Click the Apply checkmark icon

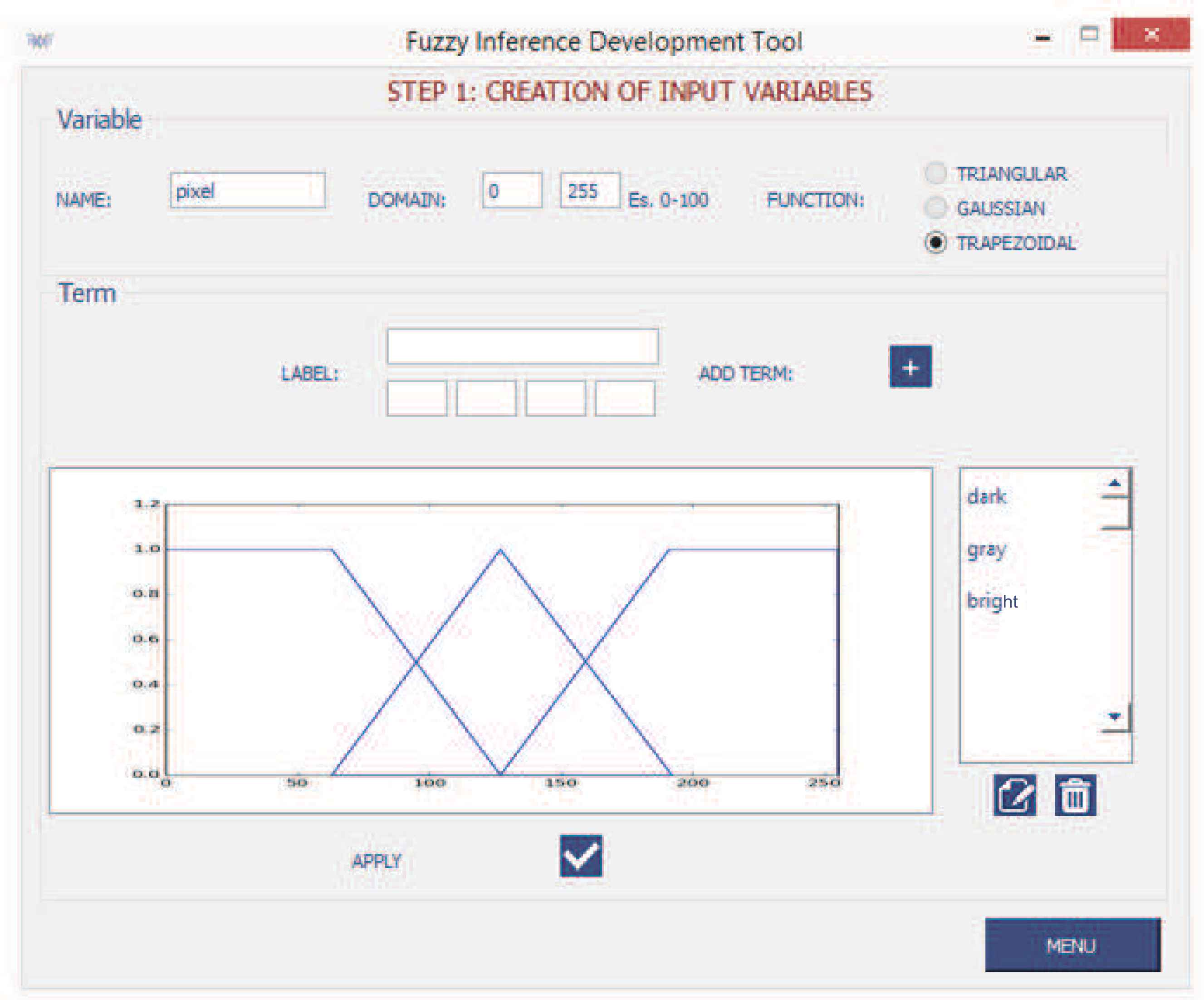click(x=581, y=856)
